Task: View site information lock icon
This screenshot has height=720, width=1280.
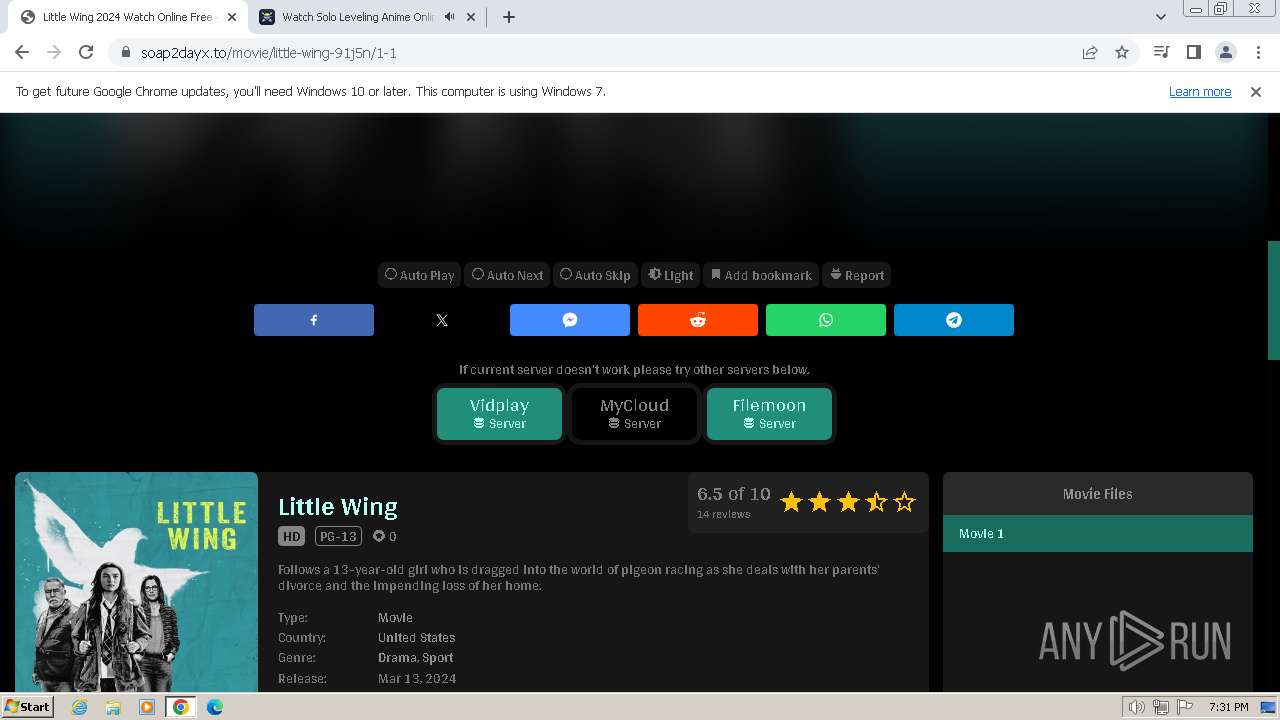Action: (125, 53)
